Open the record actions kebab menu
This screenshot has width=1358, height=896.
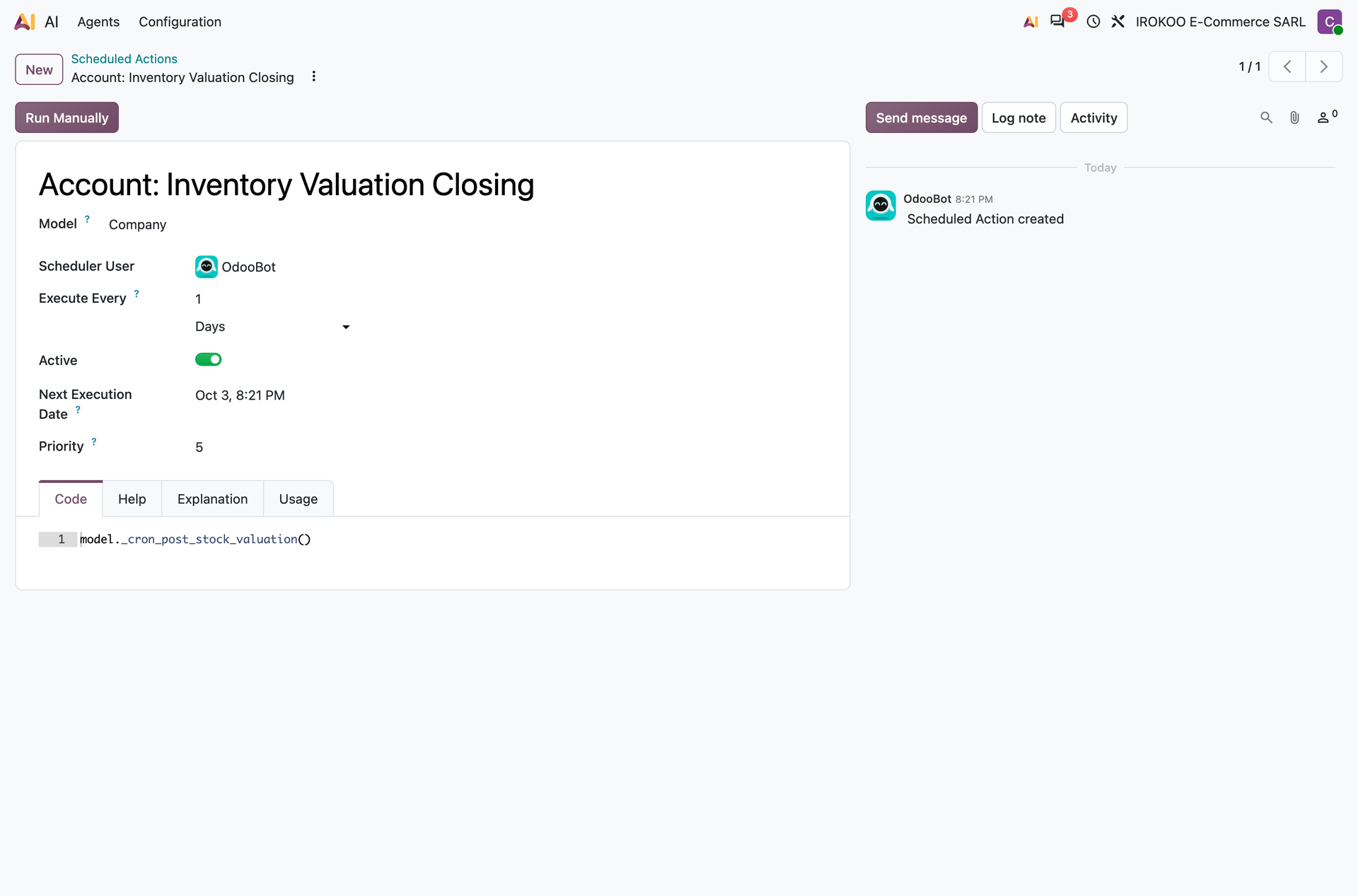[314, 76]
